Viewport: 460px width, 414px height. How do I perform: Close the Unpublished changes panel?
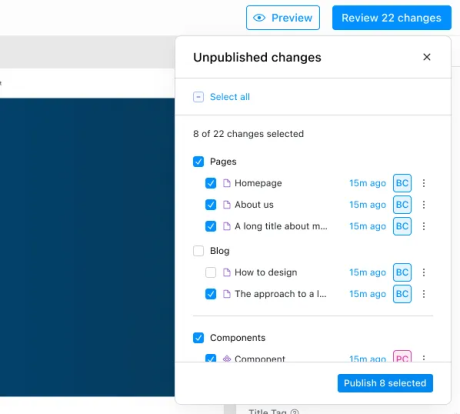click(x=427, y=57)
